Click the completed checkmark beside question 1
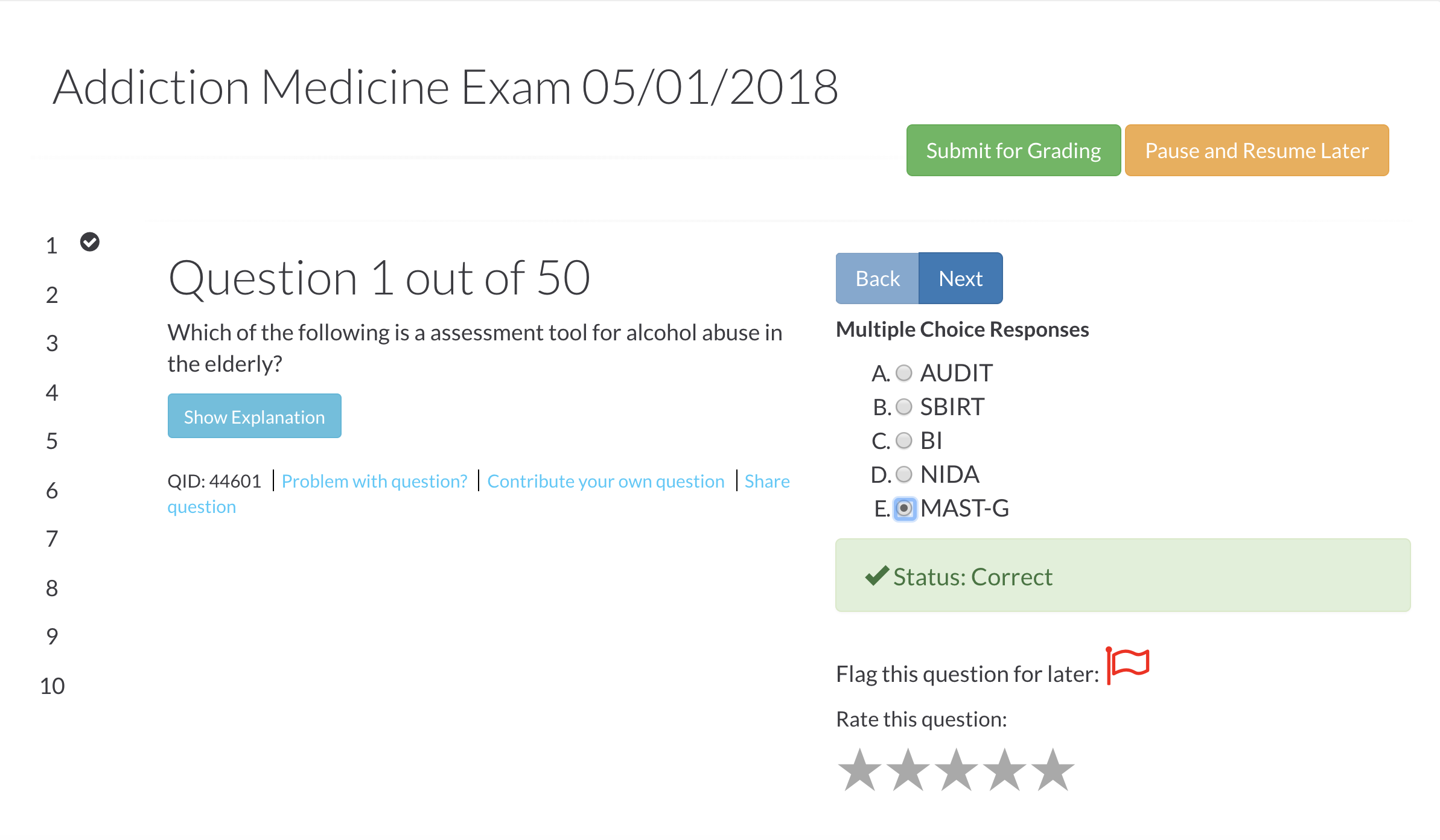Viewport: 1440px width, 840px height. (x=90, y=242)
